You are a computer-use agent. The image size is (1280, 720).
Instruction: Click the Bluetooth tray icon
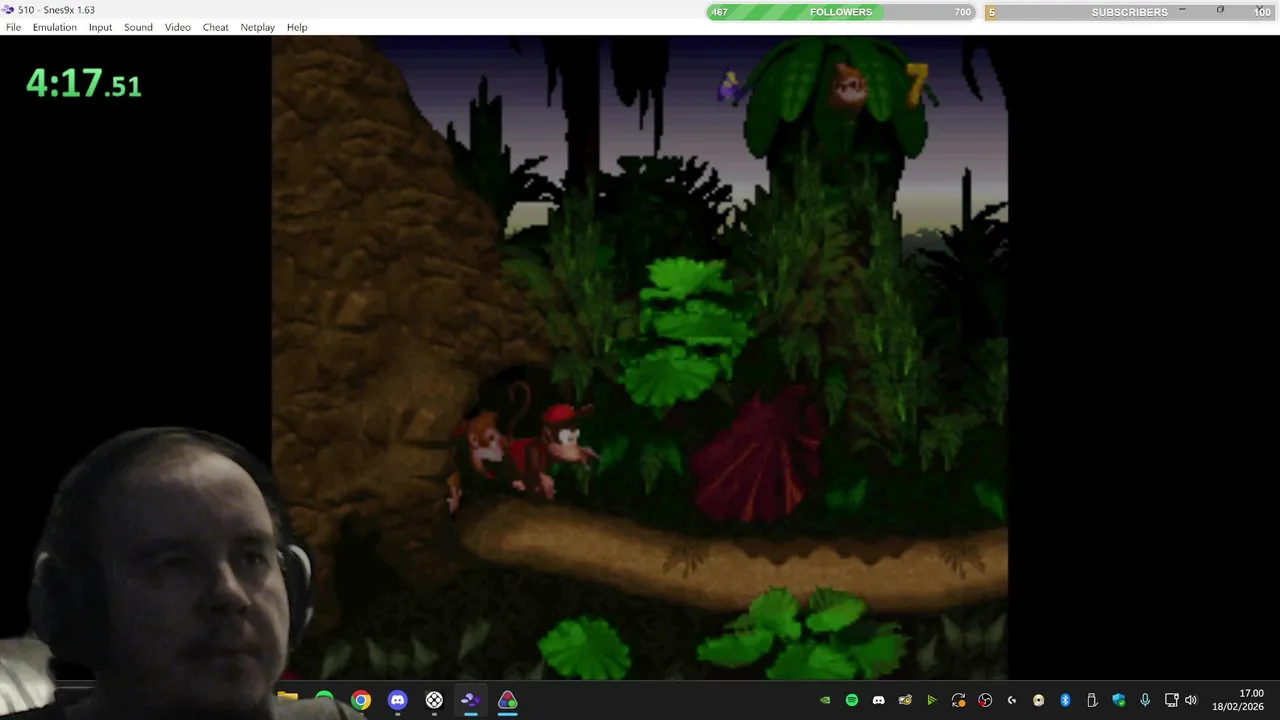[x=1065, y=700]
